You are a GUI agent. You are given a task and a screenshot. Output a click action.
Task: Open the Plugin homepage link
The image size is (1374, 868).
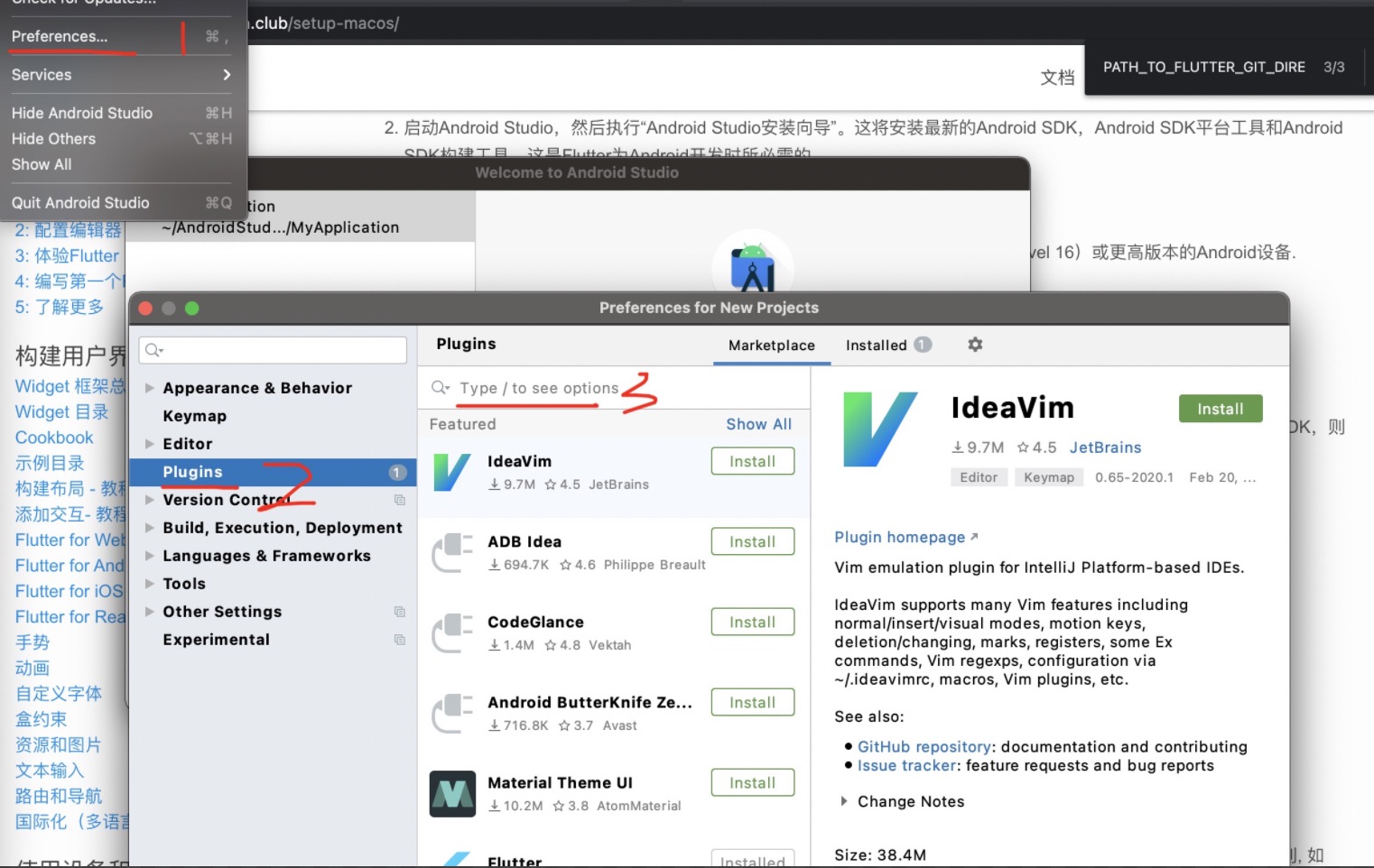point(900,537)
